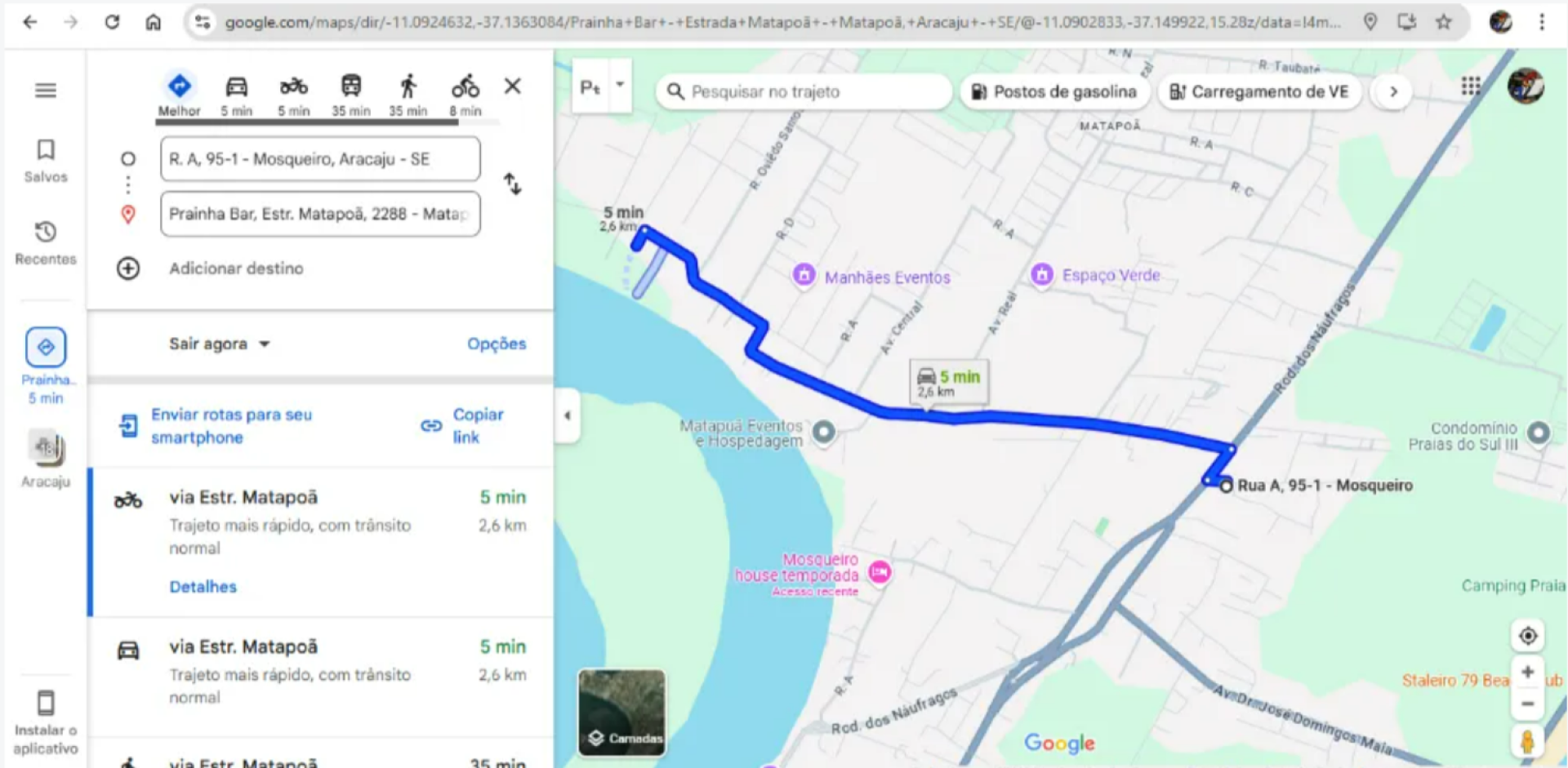Click the location permission icon in address bar

click(x=1370, y=22)
